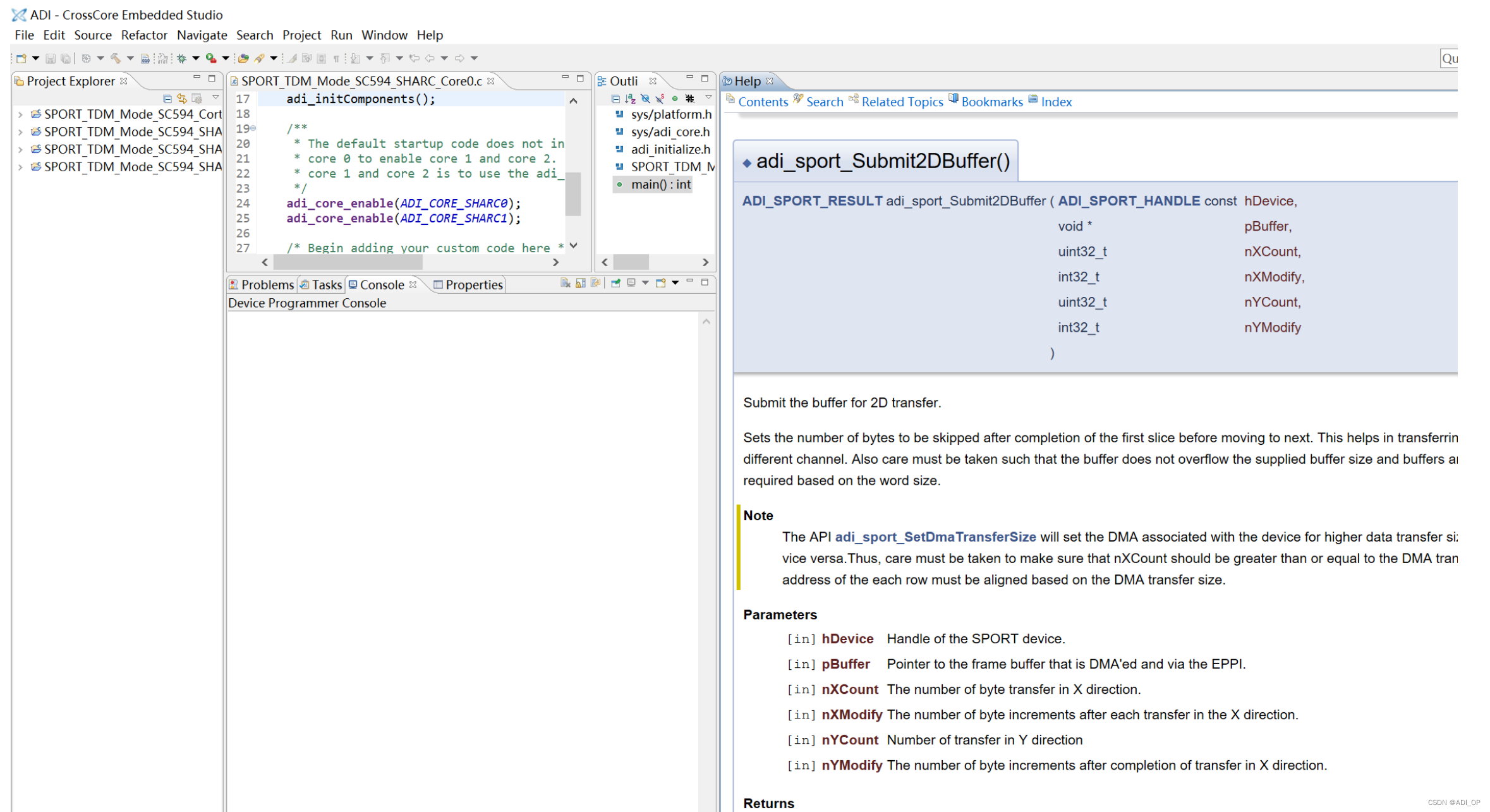Open the Debug configurations dropdown arrow
This screenshot has height=812, width=1490.
(x=196, y=59)
